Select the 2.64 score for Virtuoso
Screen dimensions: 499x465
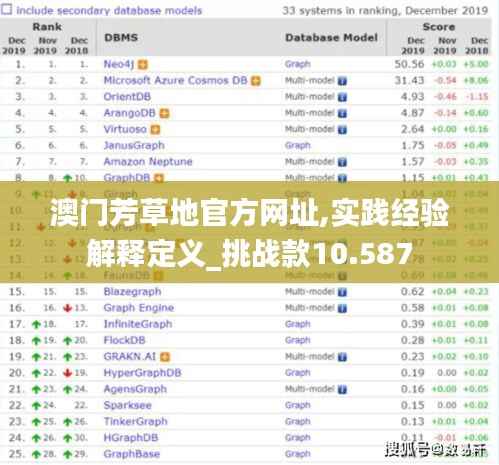(412, 129)
